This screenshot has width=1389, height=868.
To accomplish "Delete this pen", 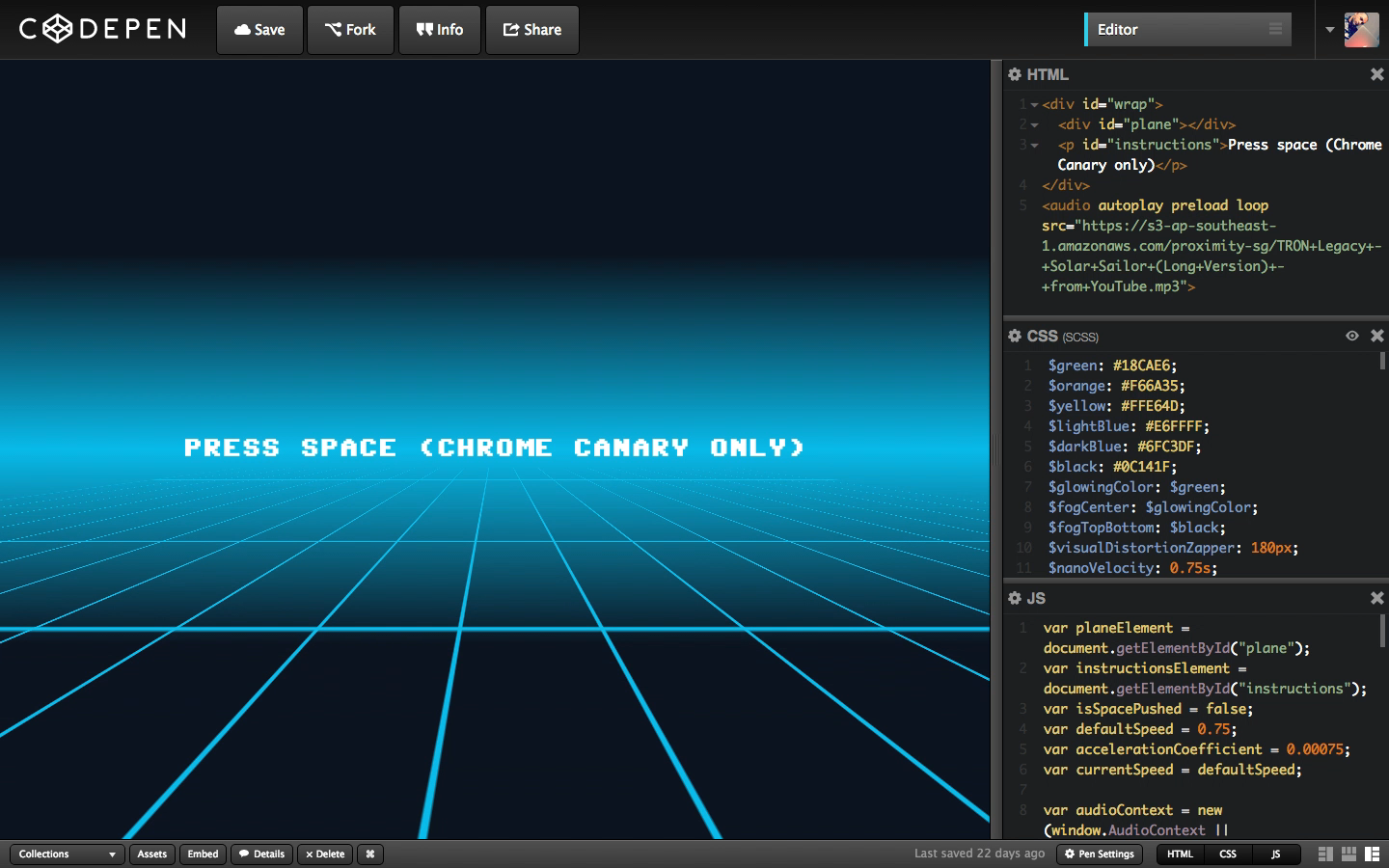I will [325, 854].
